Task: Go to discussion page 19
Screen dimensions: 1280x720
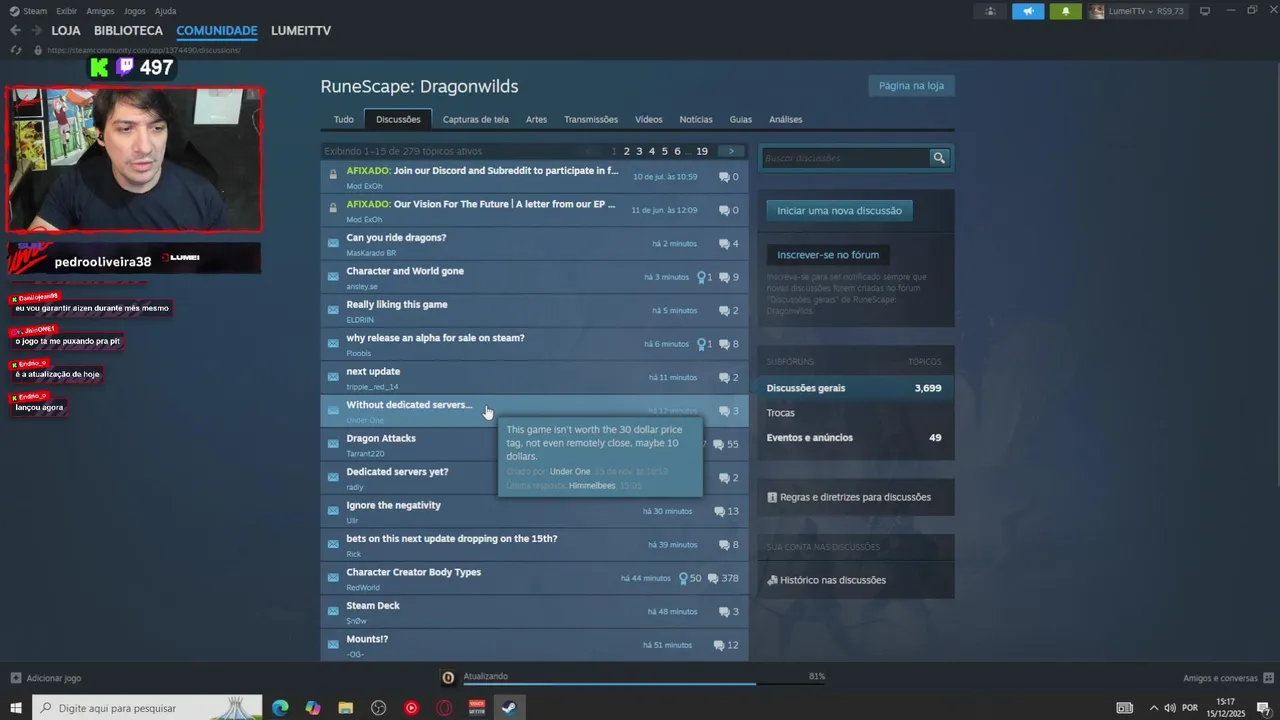Action: click(x=702, y=152)
